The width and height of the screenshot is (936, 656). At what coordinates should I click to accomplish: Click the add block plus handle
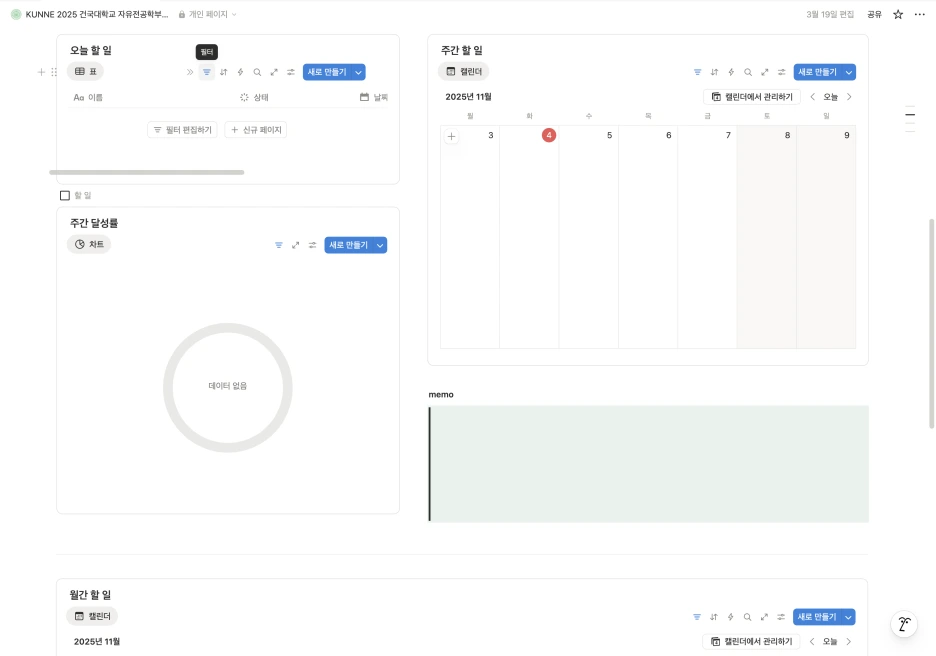tap(41, 72)
